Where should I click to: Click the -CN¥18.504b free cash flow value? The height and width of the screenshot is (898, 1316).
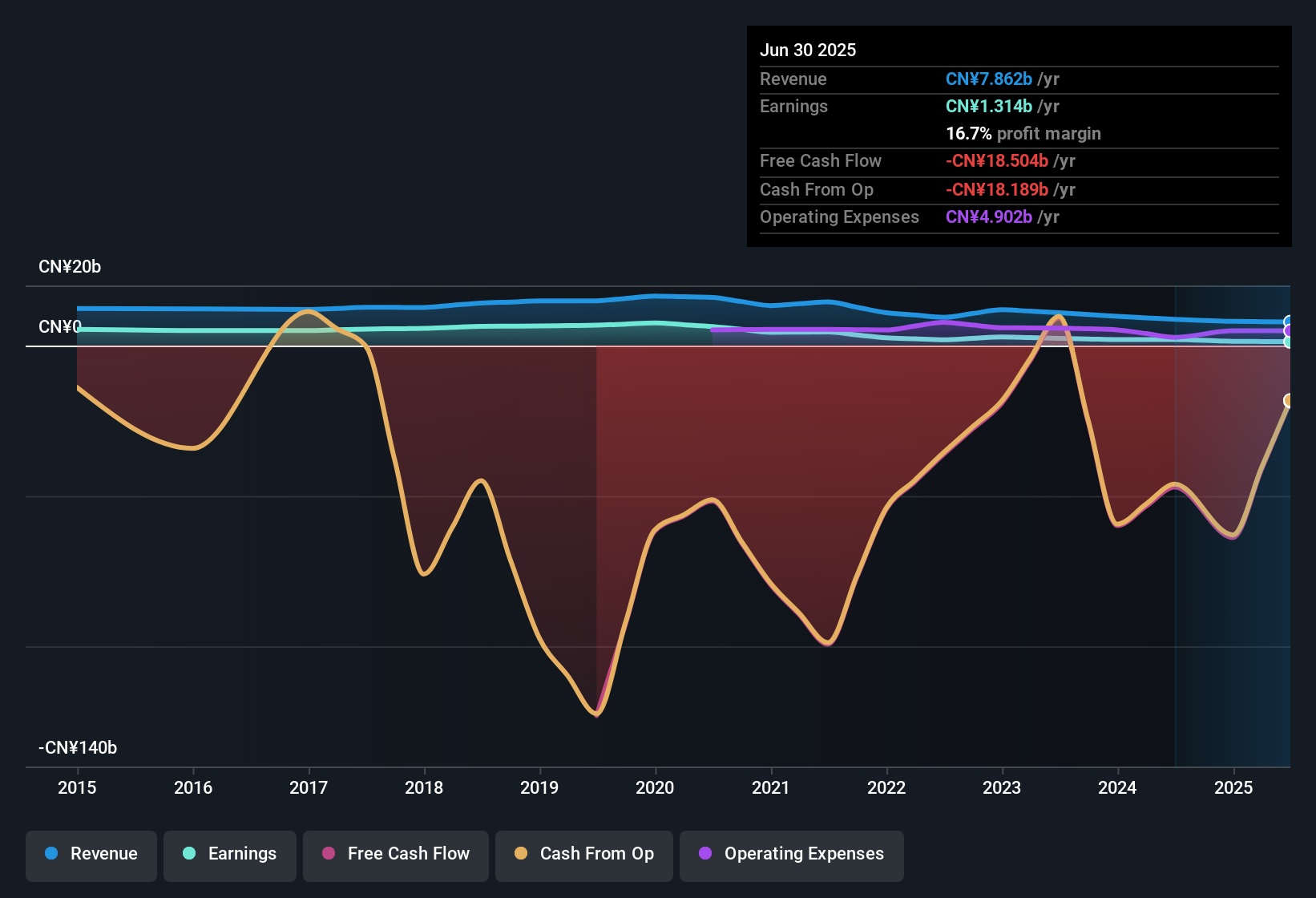[997, 160]
